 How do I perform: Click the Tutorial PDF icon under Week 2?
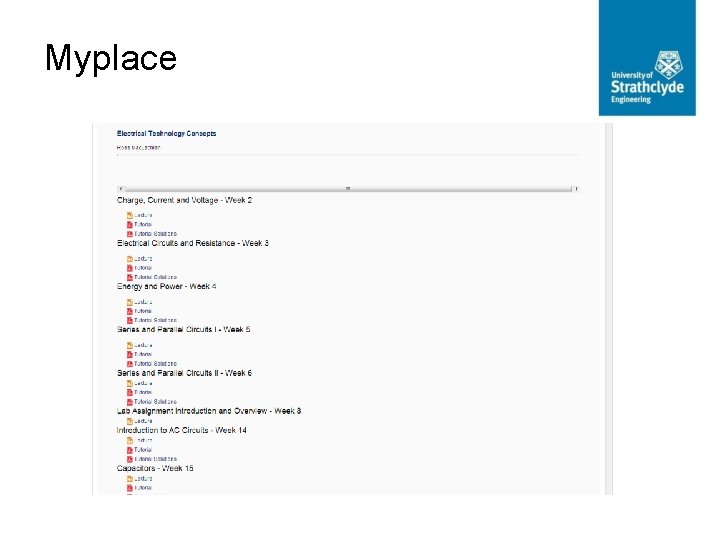point(130,225)
